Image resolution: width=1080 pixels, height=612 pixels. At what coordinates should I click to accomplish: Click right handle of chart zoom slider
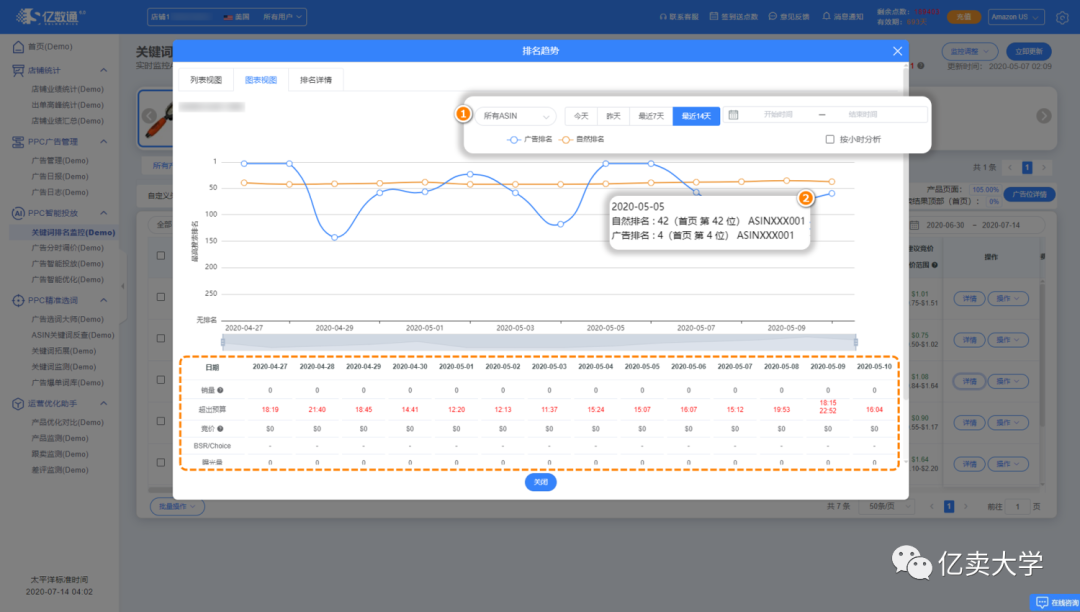click(x=855, y=342)
